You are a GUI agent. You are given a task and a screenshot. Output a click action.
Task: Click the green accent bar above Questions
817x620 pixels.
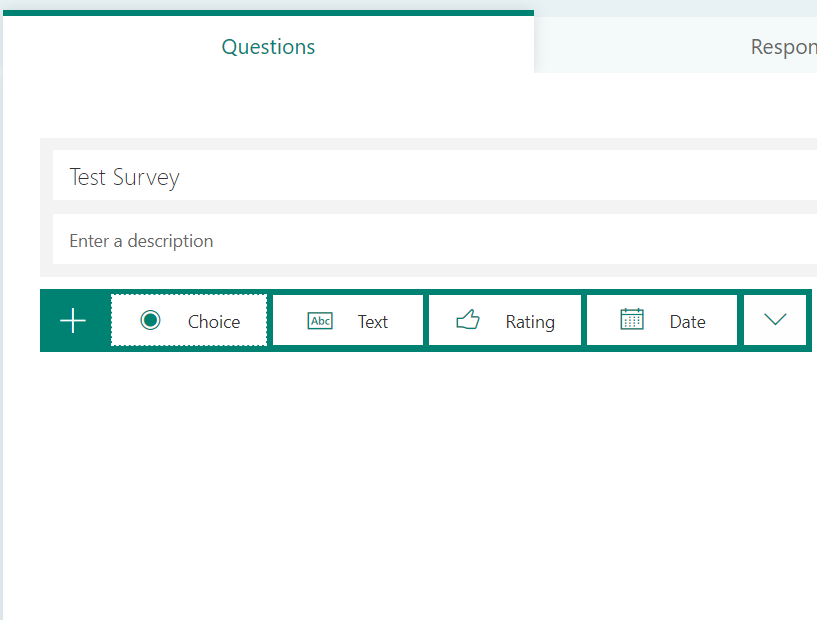(x=268, y=13)
